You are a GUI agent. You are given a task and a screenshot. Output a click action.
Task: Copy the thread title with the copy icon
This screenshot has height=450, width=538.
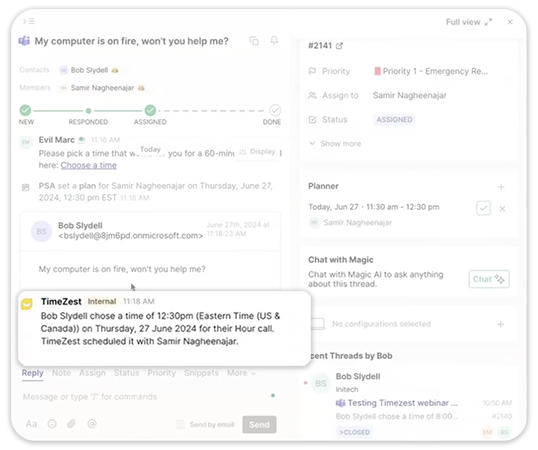coord(254,41)
